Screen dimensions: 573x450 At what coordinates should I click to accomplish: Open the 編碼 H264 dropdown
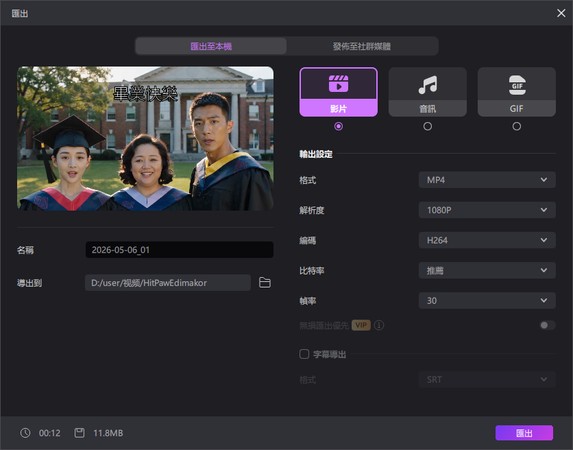pyautogui.click(x=487, y=240)
